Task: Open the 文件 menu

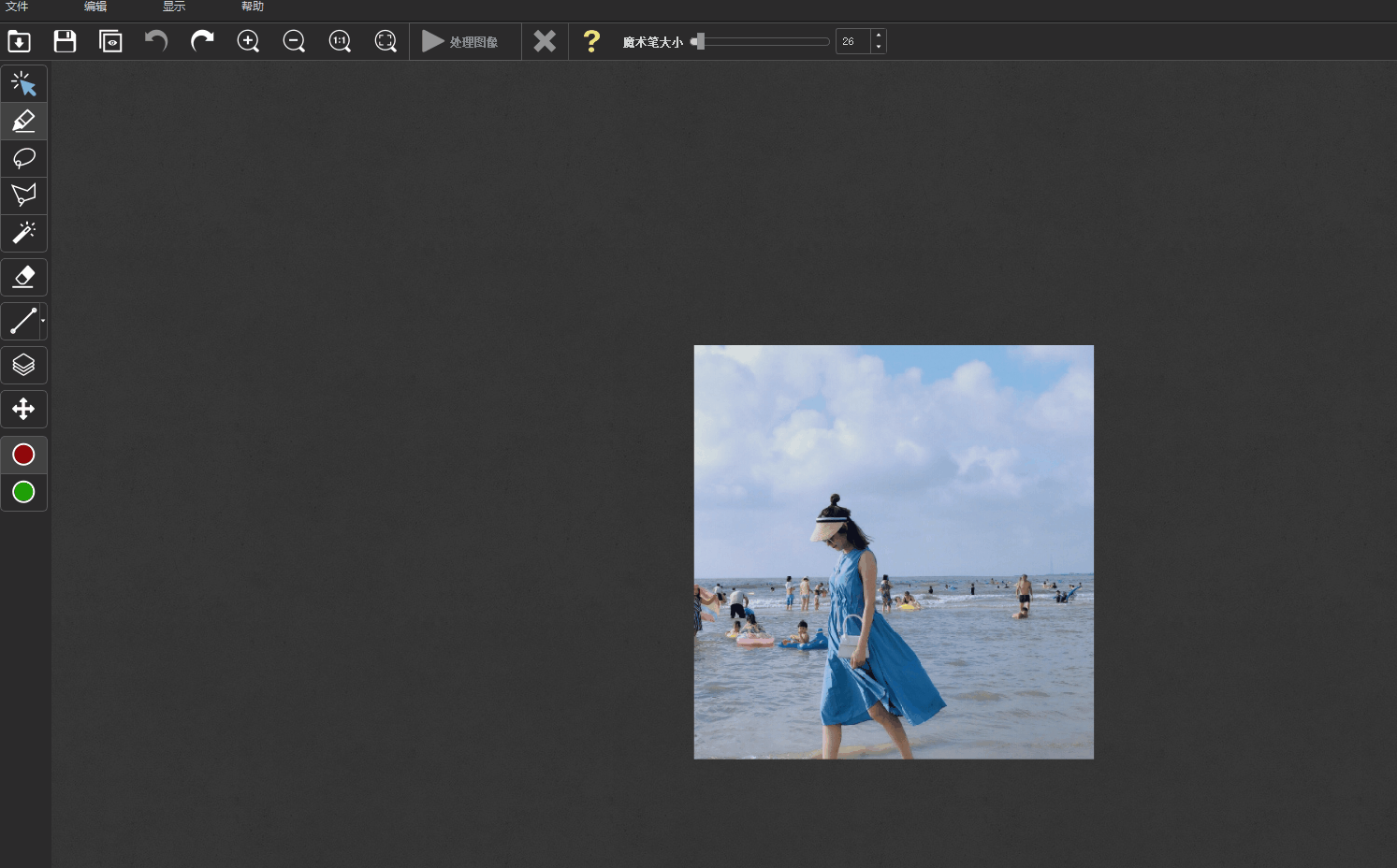Action: (x=17, y=7)
